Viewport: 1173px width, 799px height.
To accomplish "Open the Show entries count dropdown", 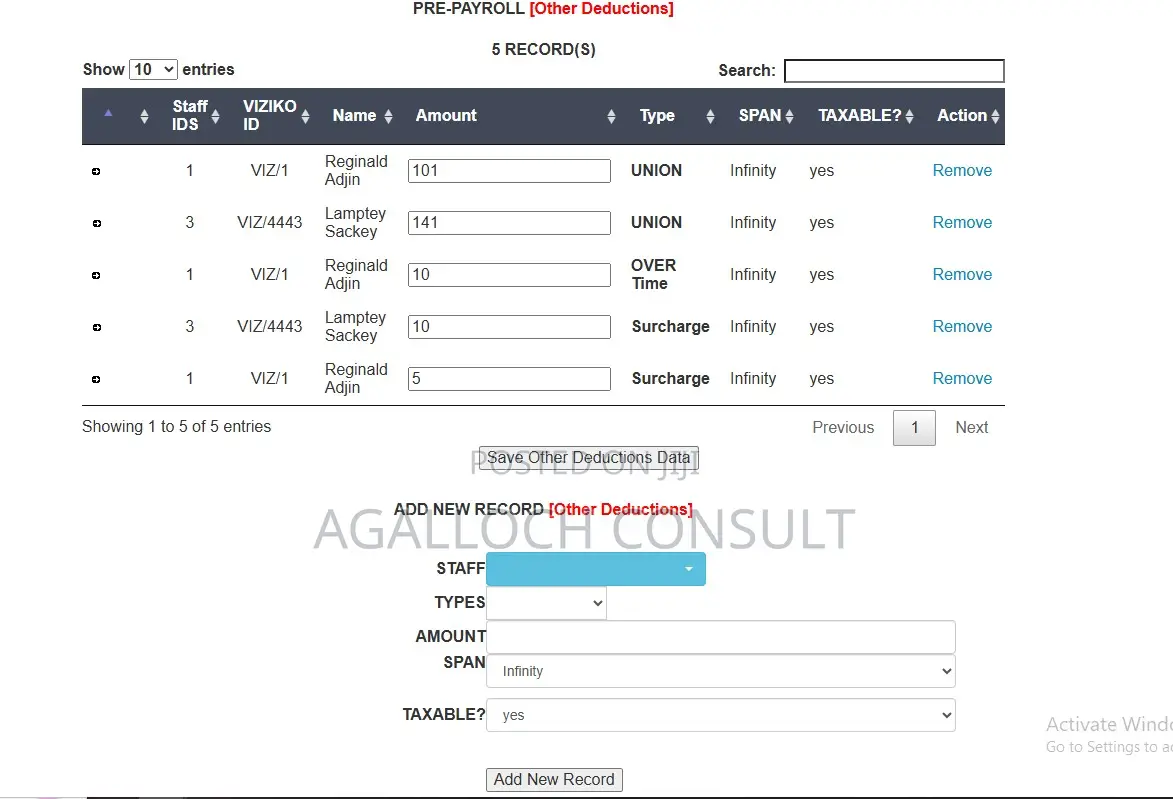I will (x=153, y=70).
